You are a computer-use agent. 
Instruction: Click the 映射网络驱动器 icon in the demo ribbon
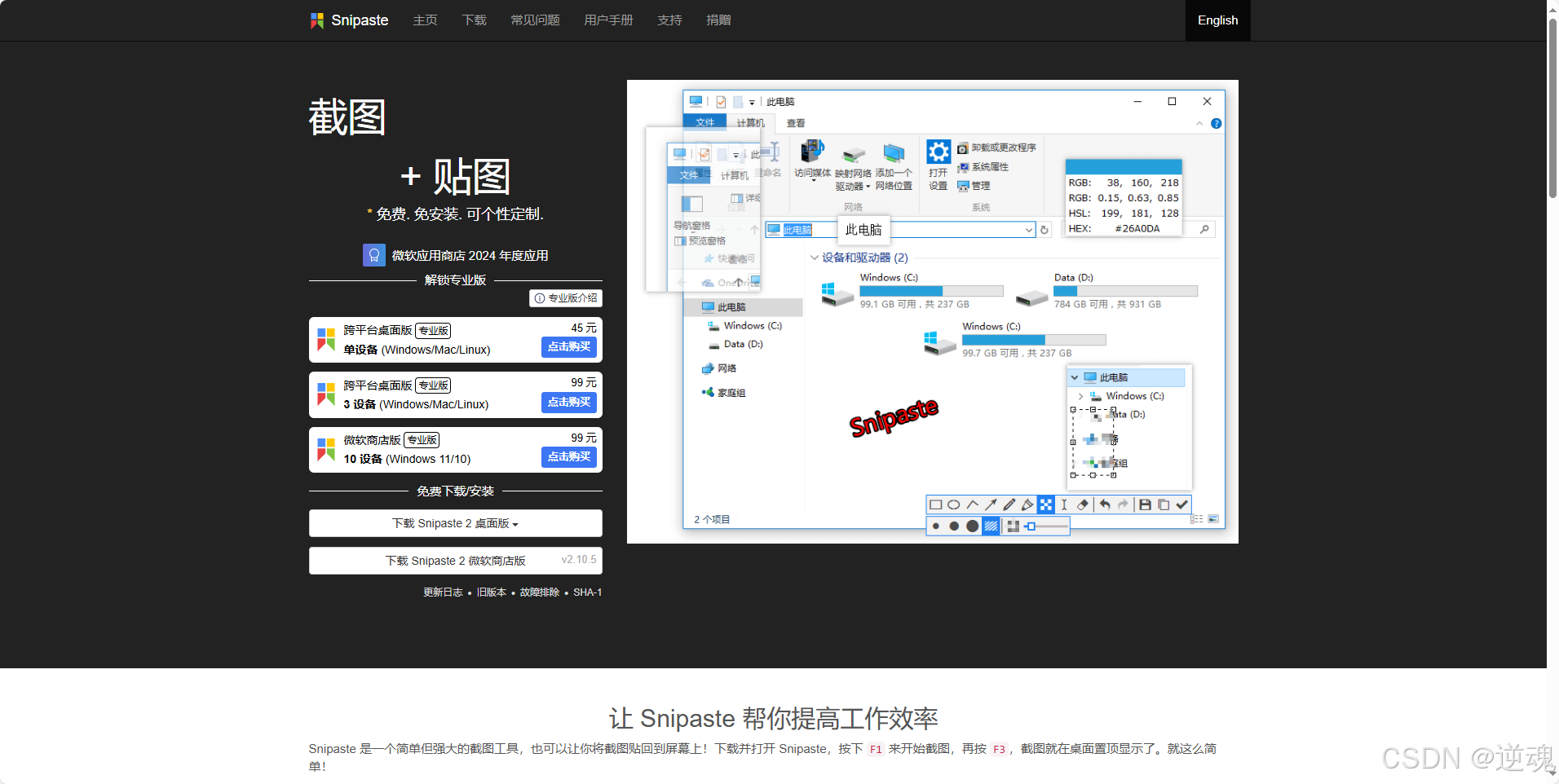[853, 155]
